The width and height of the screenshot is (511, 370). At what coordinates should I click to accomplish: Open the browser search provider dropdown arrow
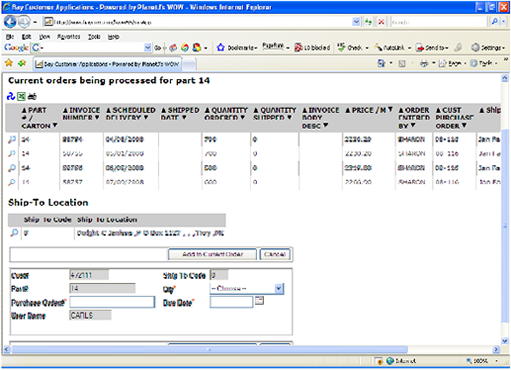coord(504,22)
